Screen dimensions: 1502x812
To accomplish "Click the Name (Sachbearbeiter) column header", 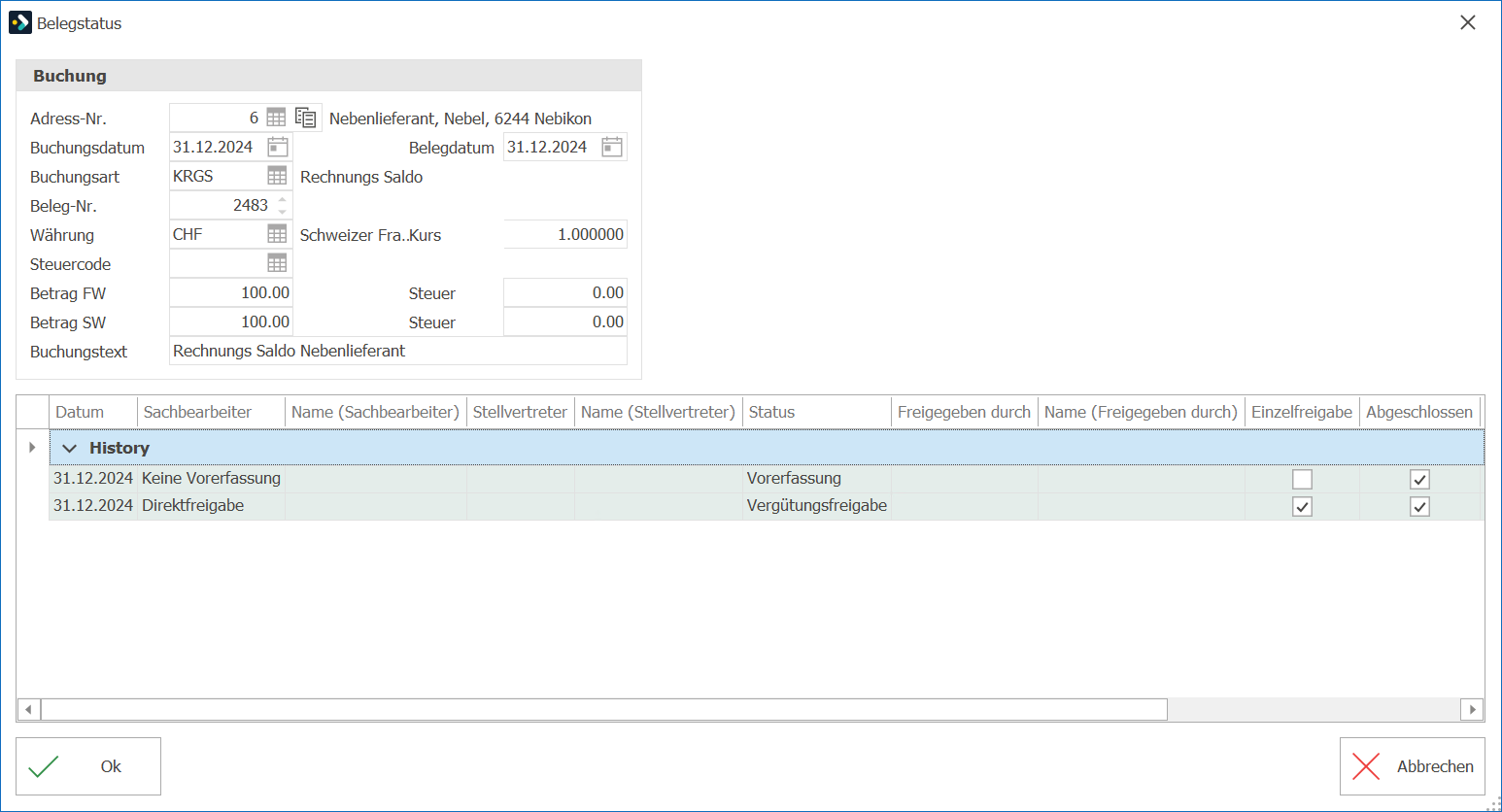I will 376,412.
